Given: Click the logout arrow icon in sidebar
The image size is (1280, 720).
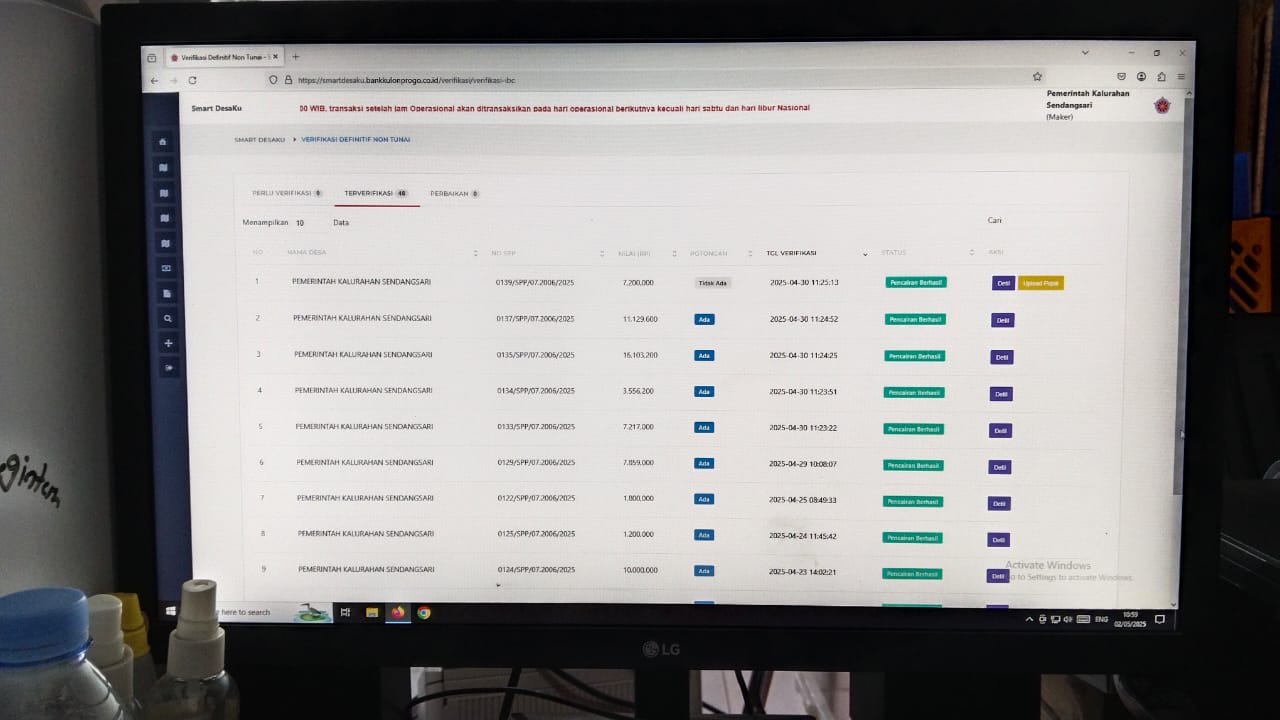Looking at the screenshot, I should coord(168,368).
